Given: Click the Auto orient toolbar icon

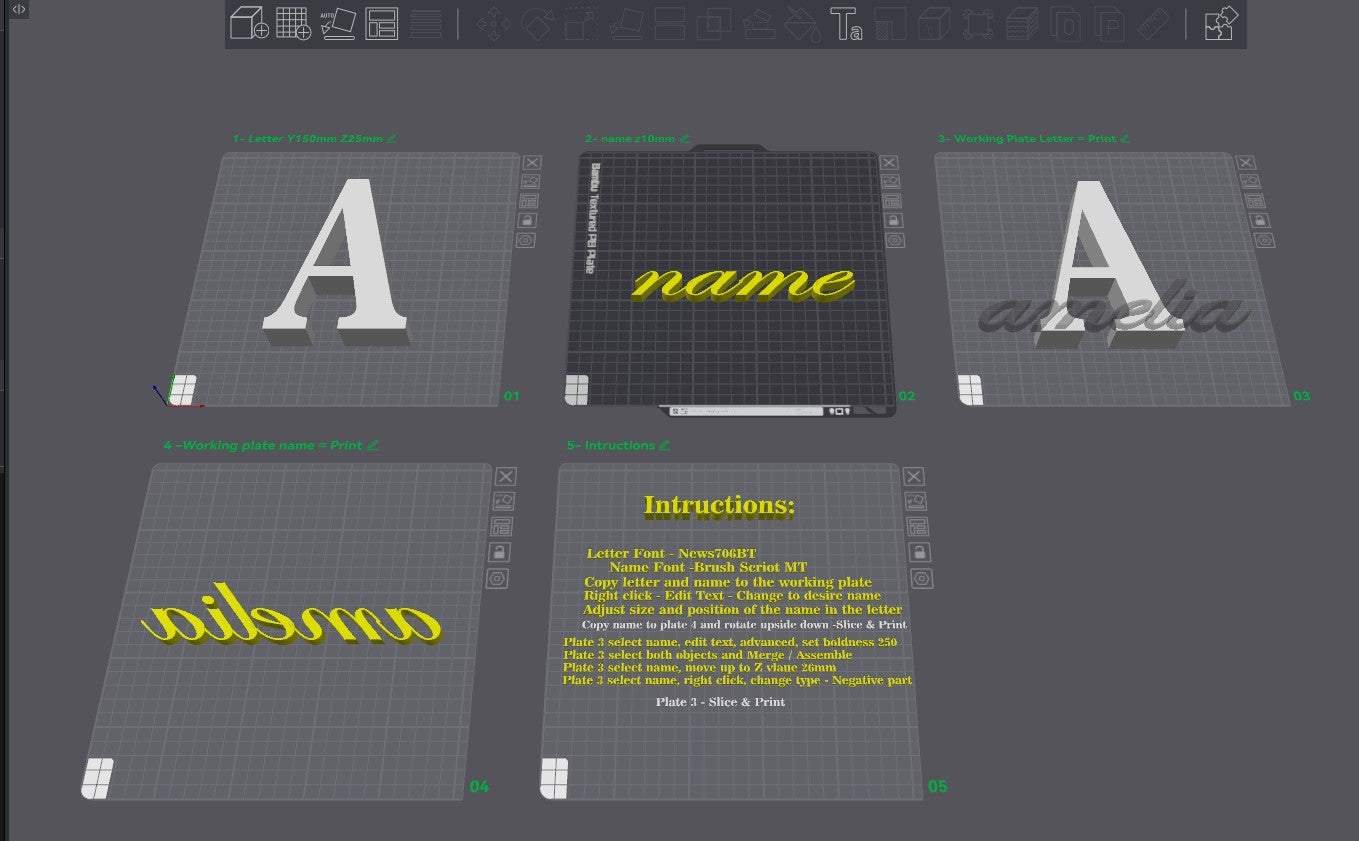Looking at the screenshot, I should [338, 23].
